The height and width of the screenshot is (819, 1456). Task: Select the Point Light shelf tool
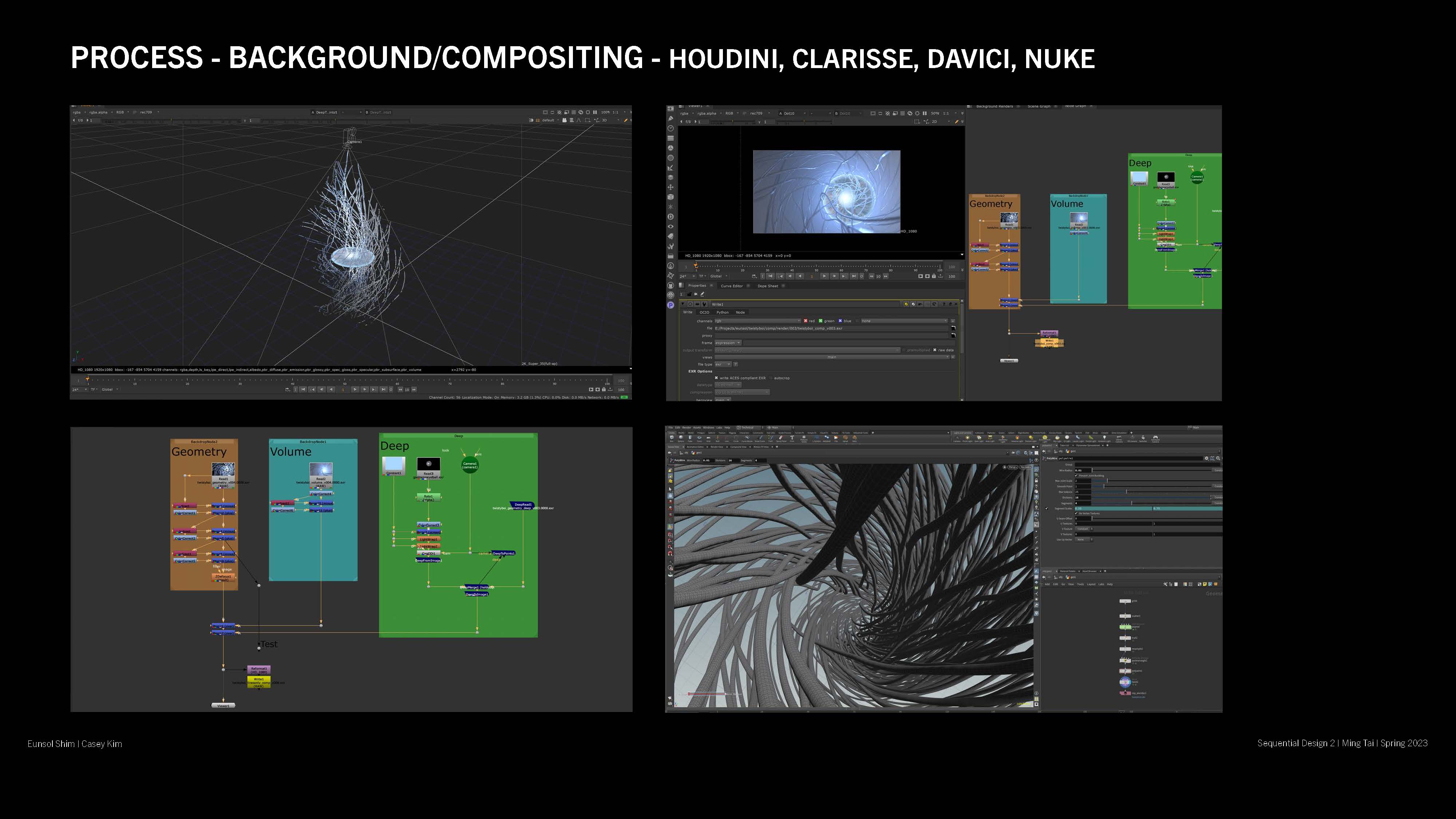coord(967,438)
